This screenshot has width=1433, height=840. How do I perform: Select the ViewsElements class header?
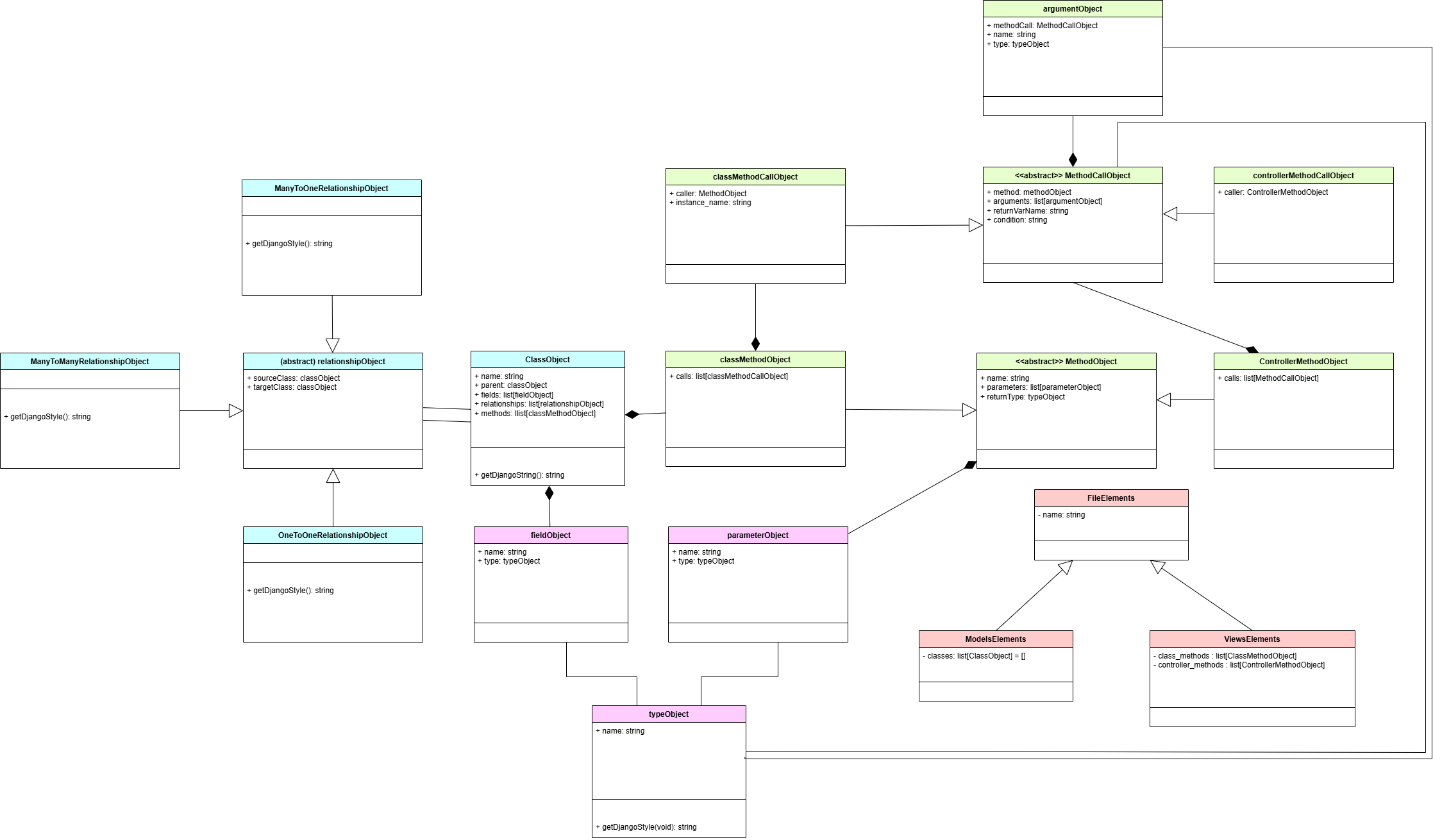click(1252, 639)
